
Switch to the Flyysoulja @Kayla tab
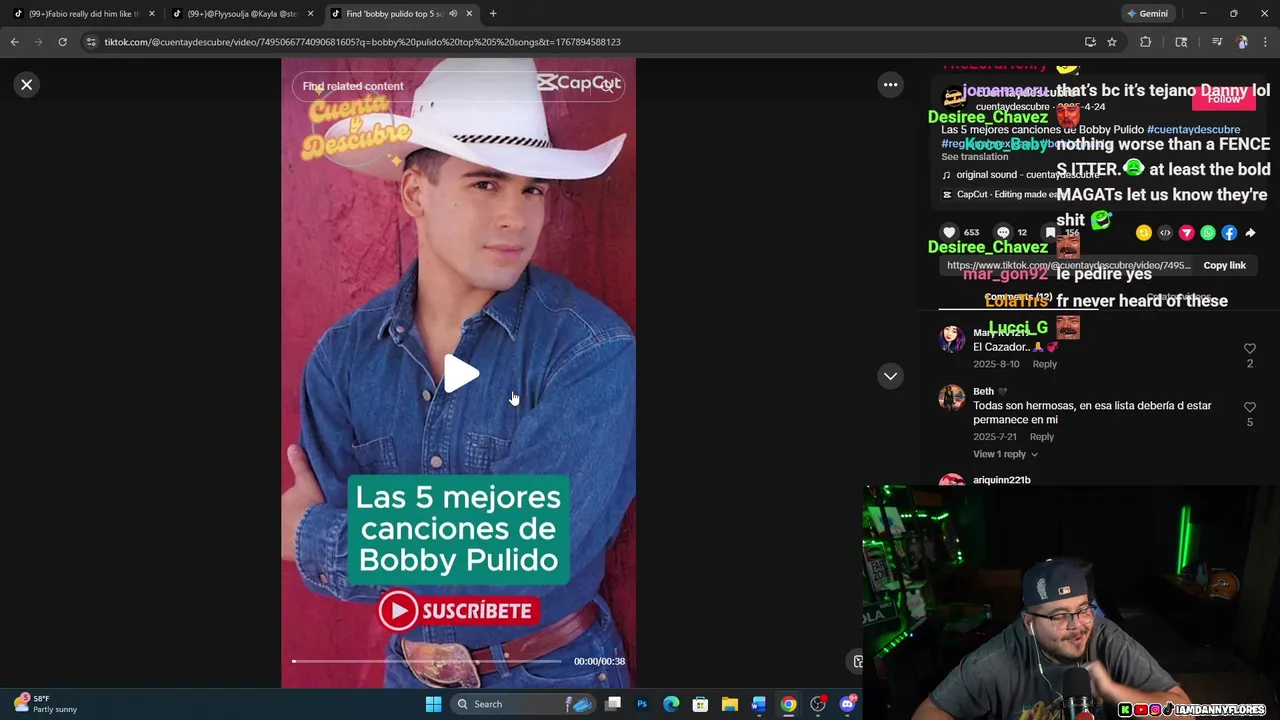(241, 14)
